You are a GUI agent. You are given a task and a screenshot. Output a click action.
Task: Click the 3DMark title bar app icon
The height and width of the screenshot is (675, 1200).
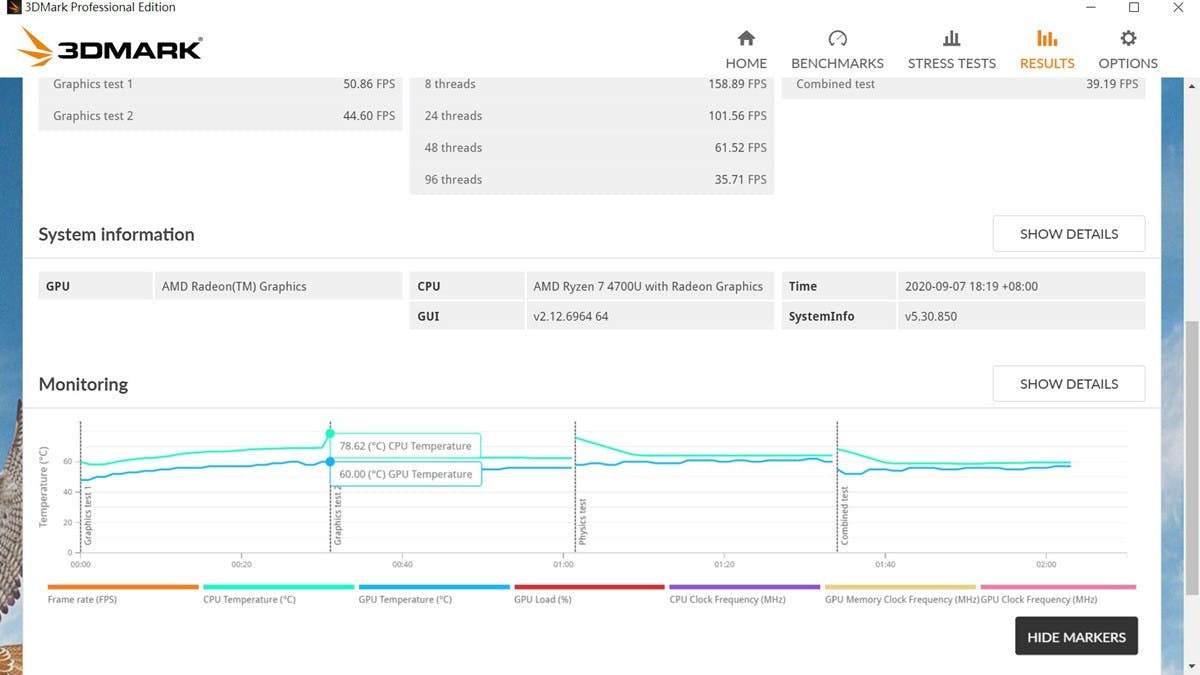point(12,8)
